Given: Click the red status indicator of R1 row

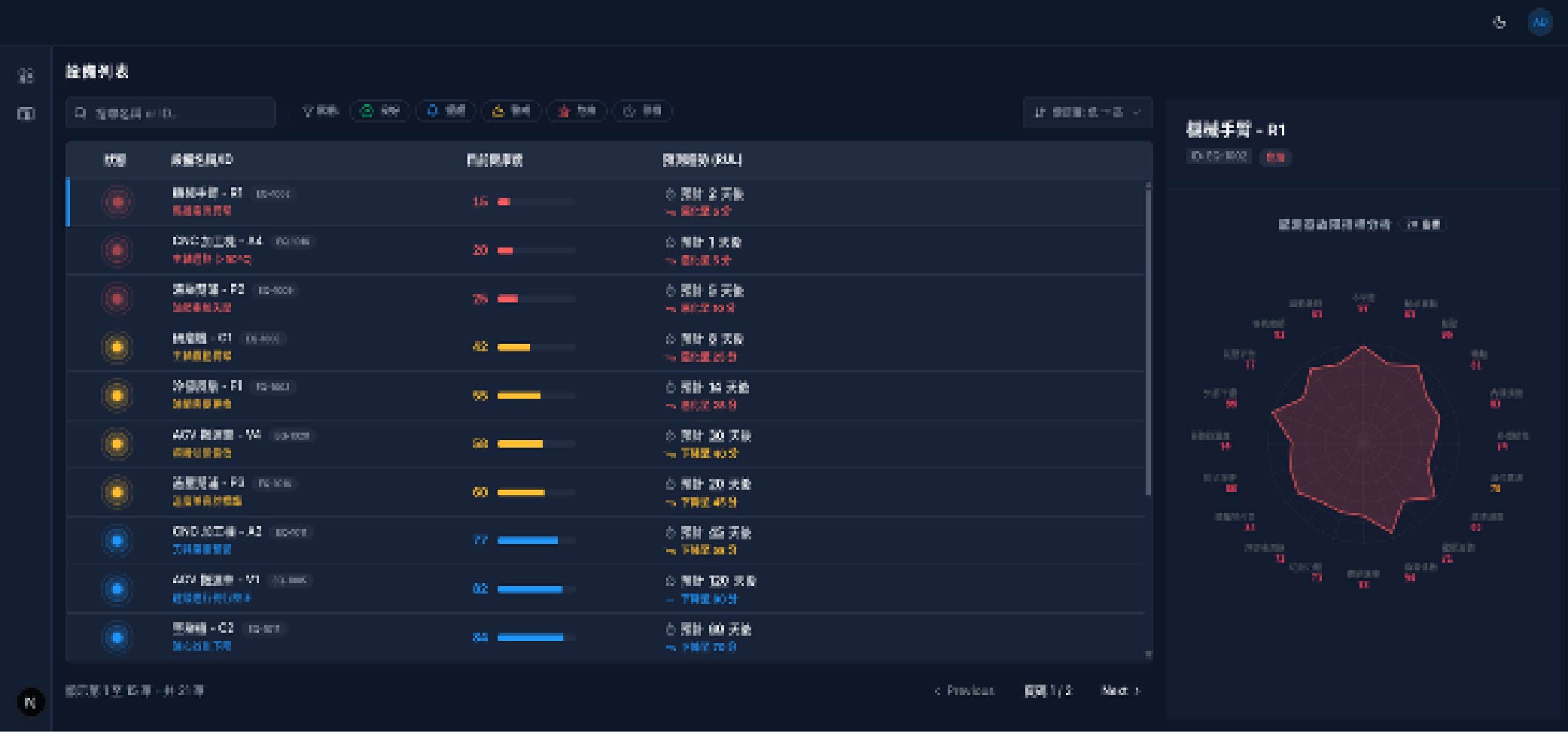Looking at the screenshot, I should tap(117, 202).
